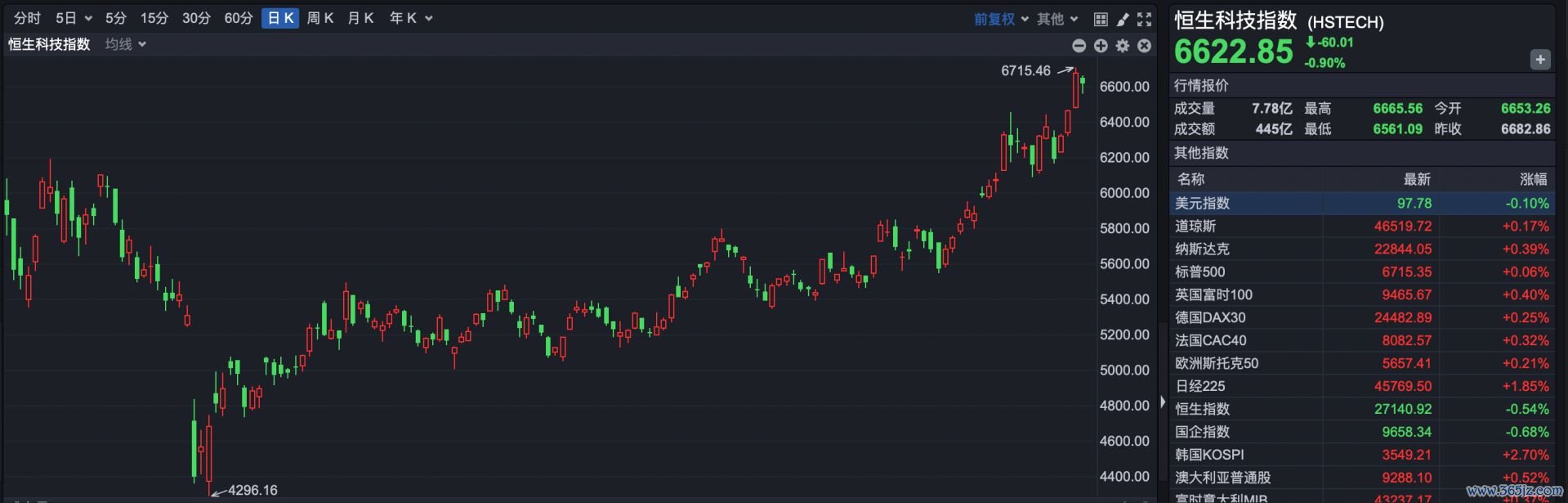Collapse side panel with arrow handle
Image resolution: width=1568 pixels, height=503 pixels.
(x=1162, y=402)
